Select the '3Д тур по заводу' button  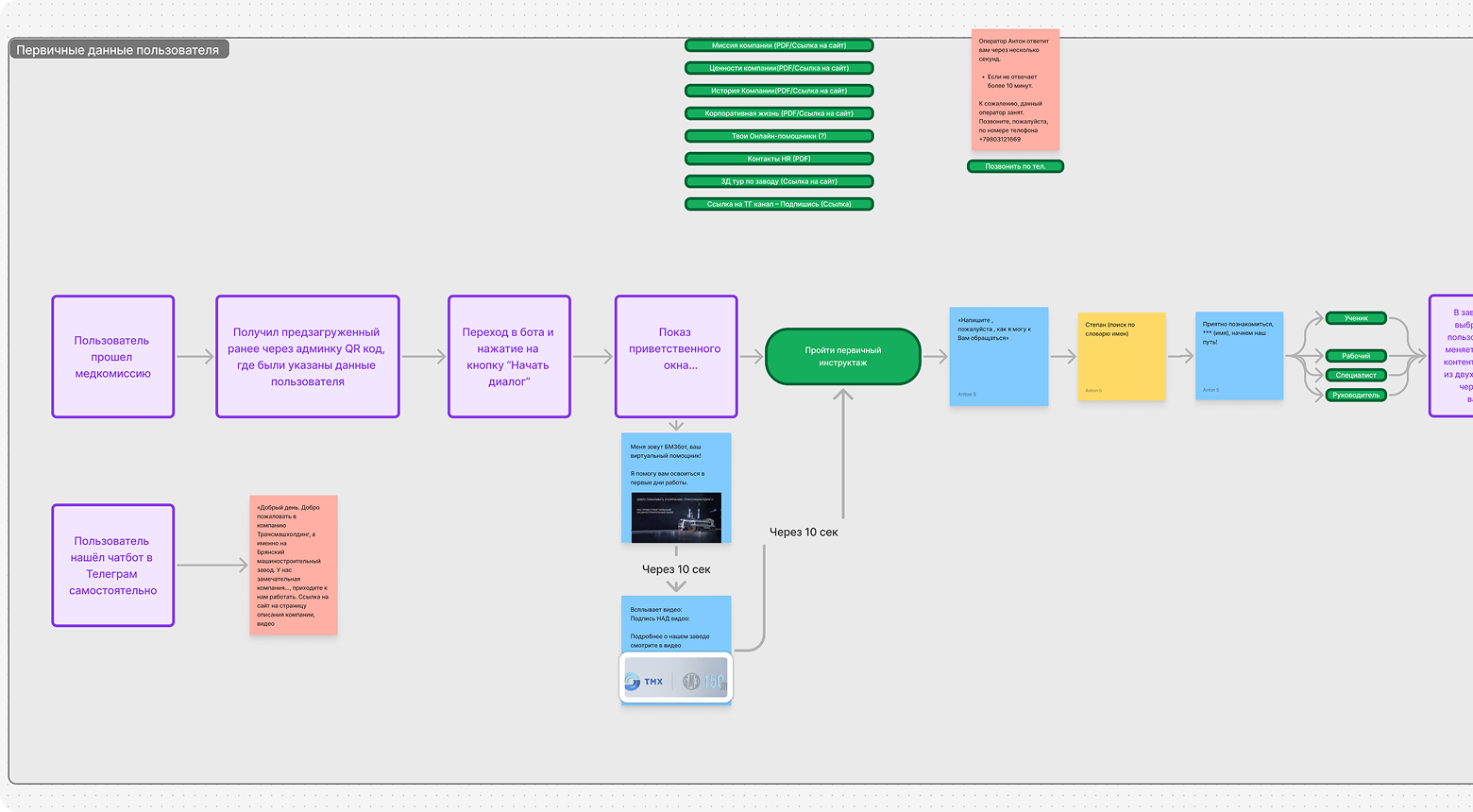tap(779, 181)
